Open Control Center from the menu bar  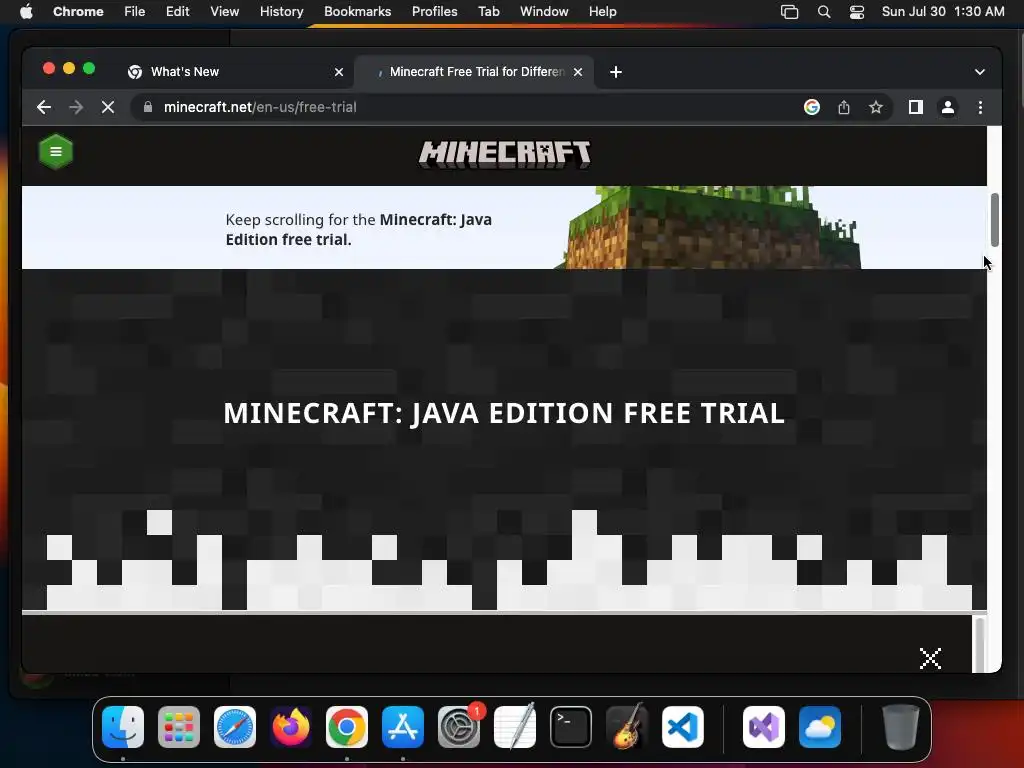coord(857,12)
